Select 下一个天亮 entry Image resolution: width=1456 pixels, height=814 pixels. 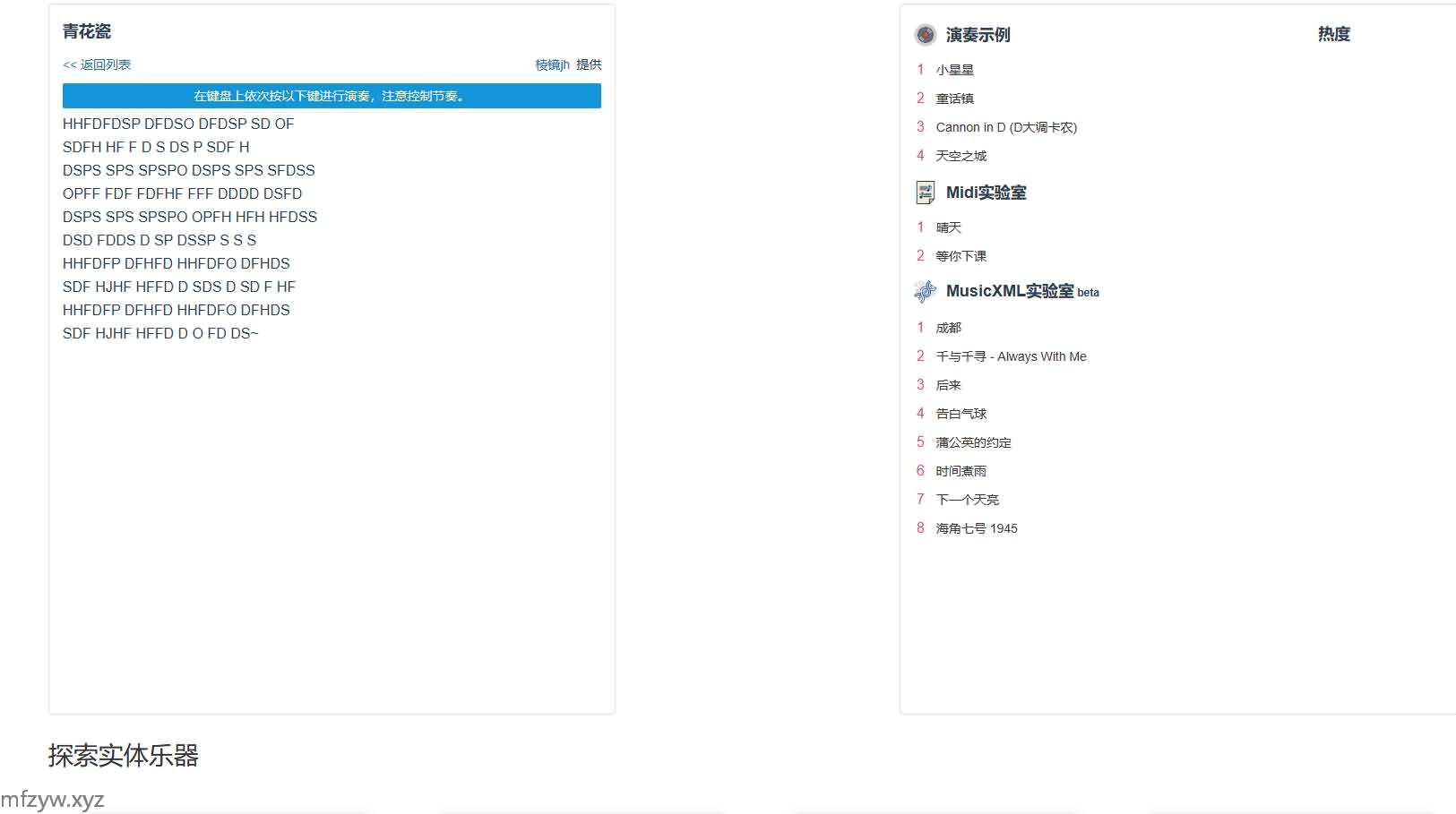point(967,500)
